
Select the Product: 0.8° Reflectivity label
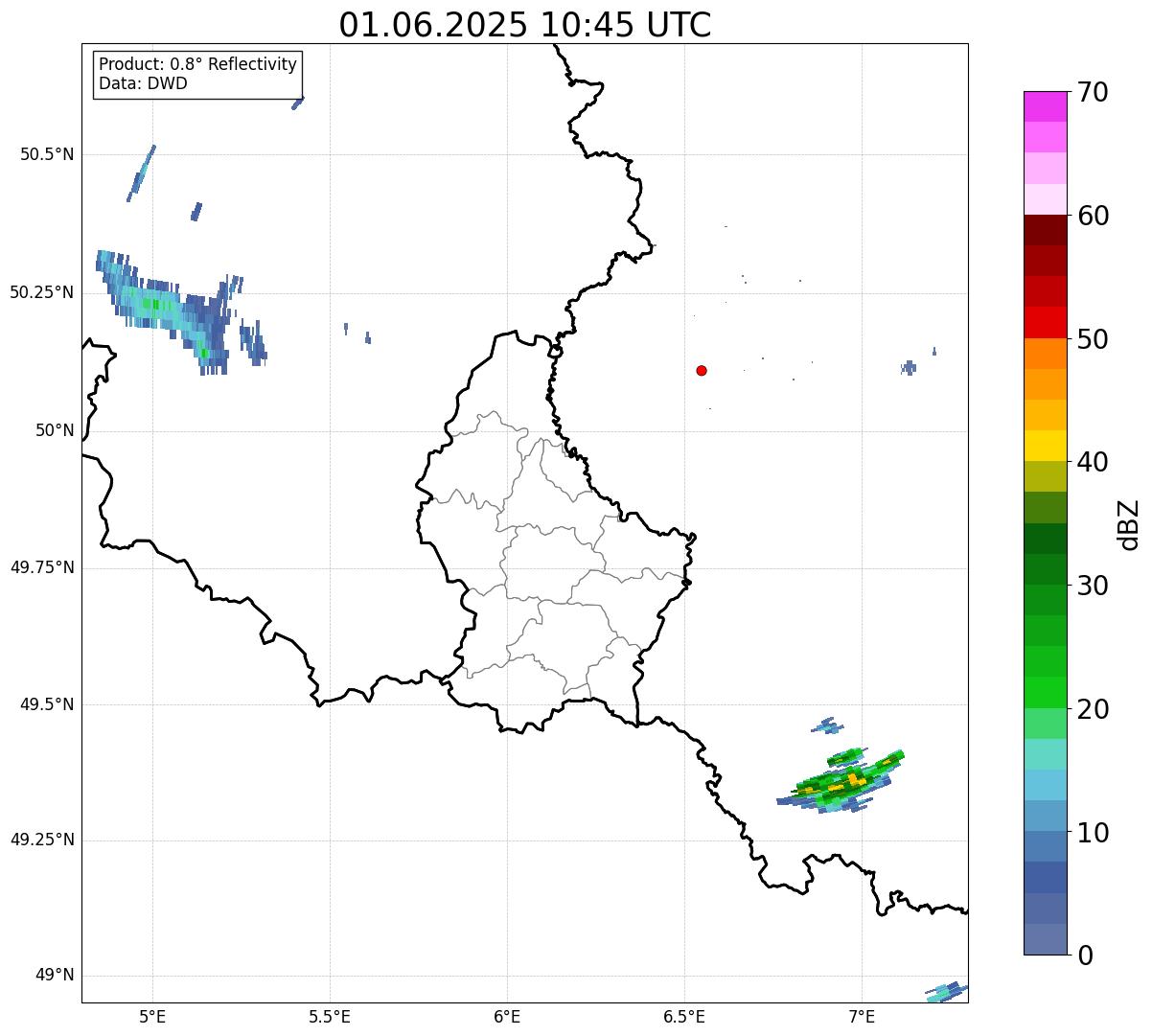tap(198, 64)
